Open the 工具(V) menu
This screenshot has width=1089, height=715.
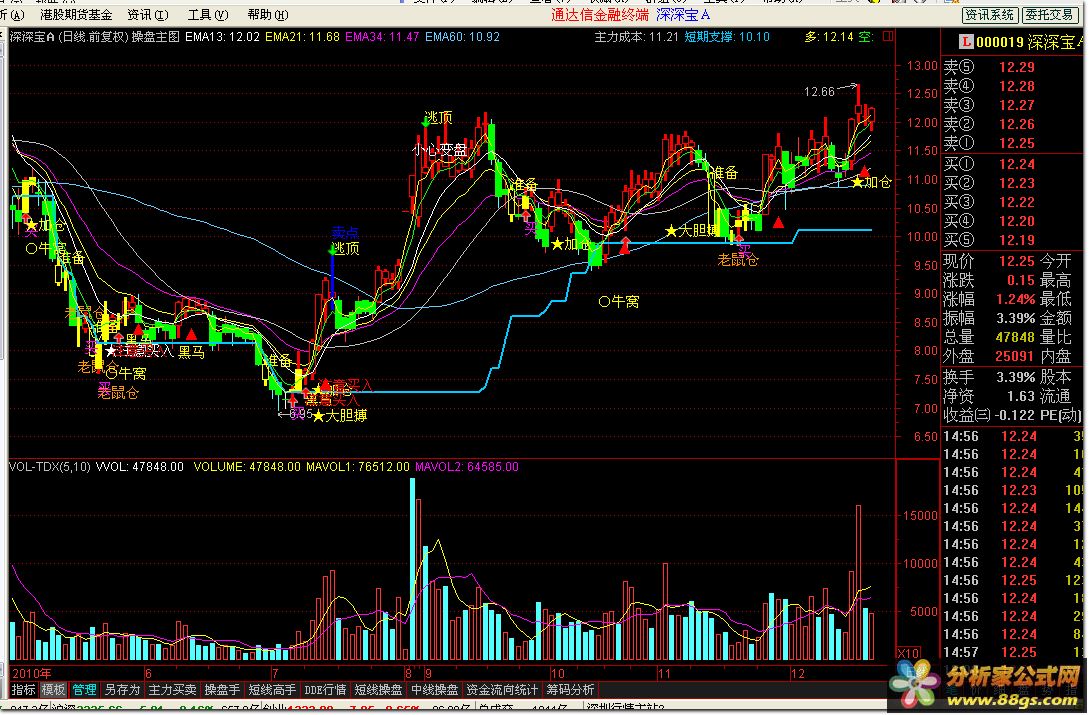pyautogui.click(x=208, y=15)
